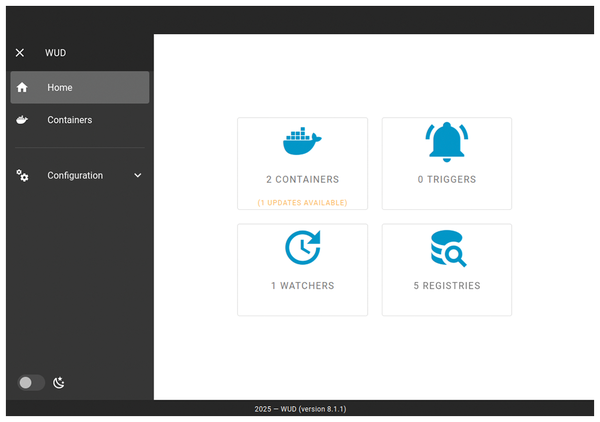Viewport: 600px width, 422px height.
Task: Open the 5 Registries card label
Action: coord(446,286)
